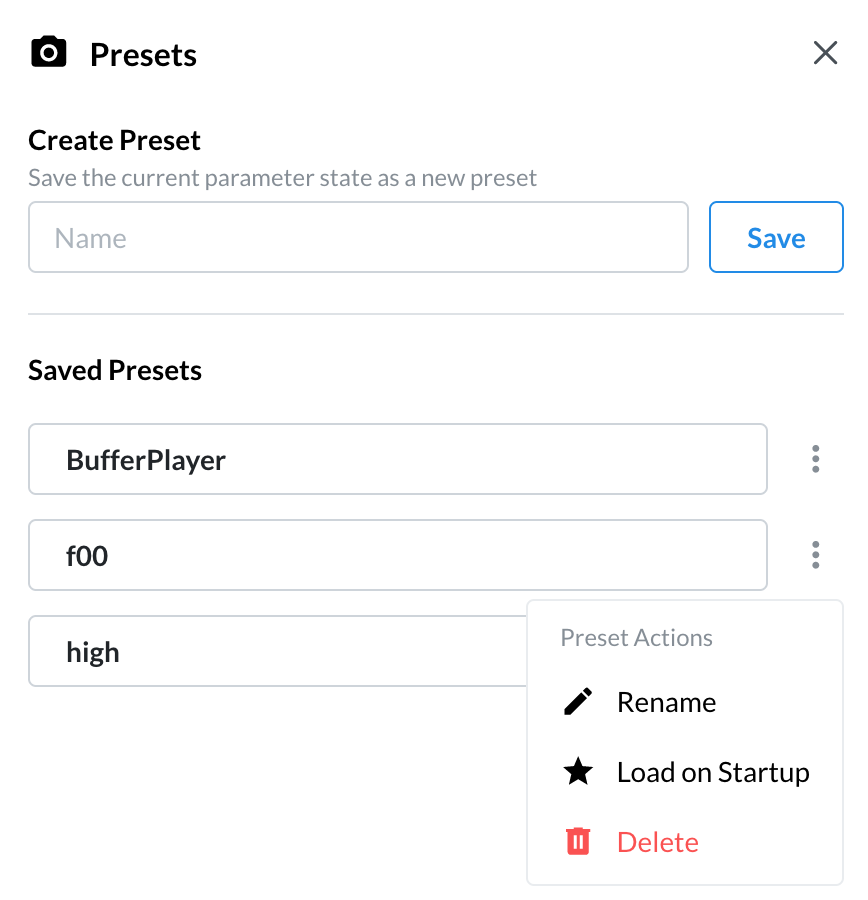Screen dimensions: 868x900
Task: Click the Create Preset heading
Action: [114, 141]
